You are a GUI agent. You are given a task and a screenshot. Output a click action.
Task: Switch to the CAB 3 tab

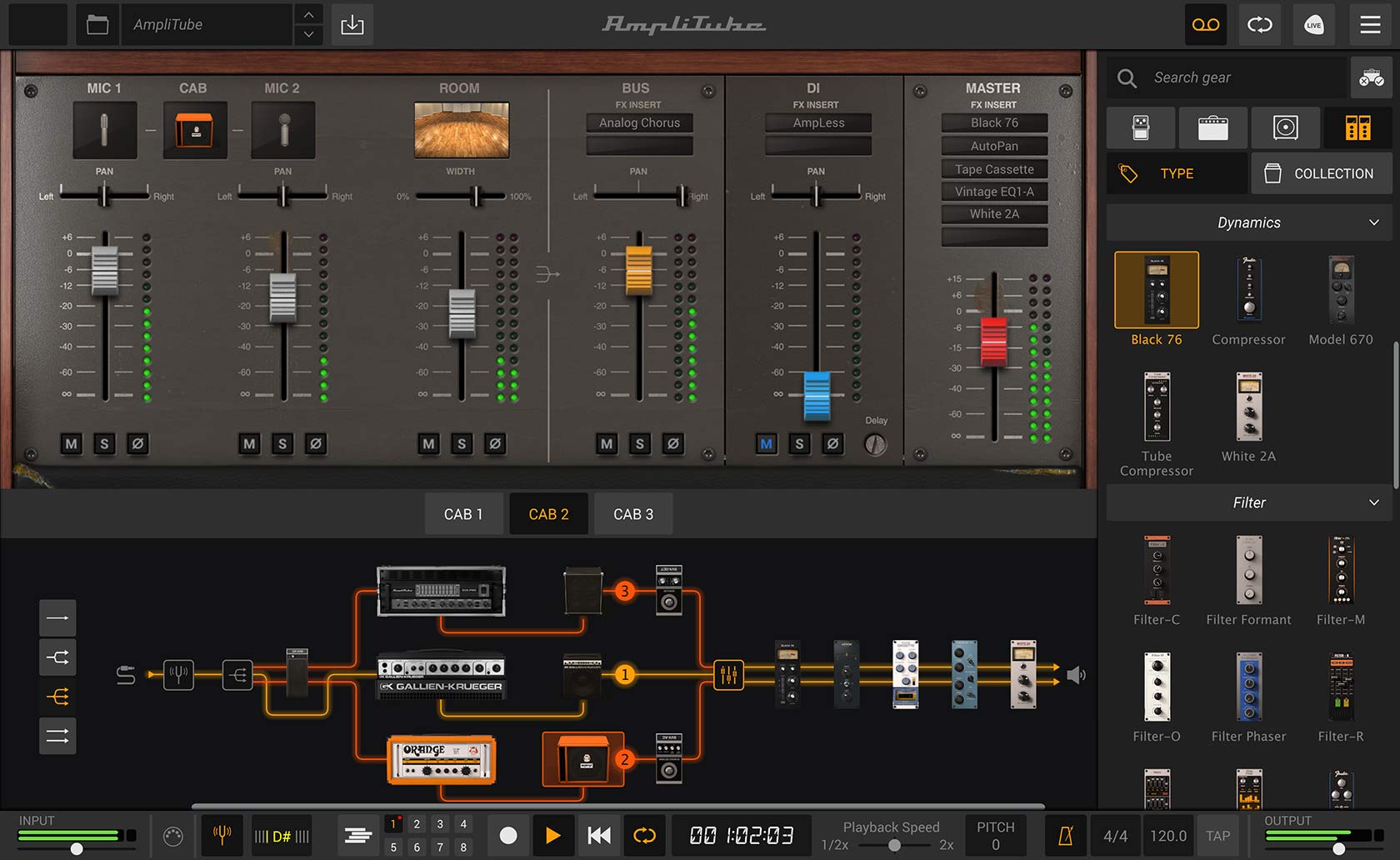(633, 514)
